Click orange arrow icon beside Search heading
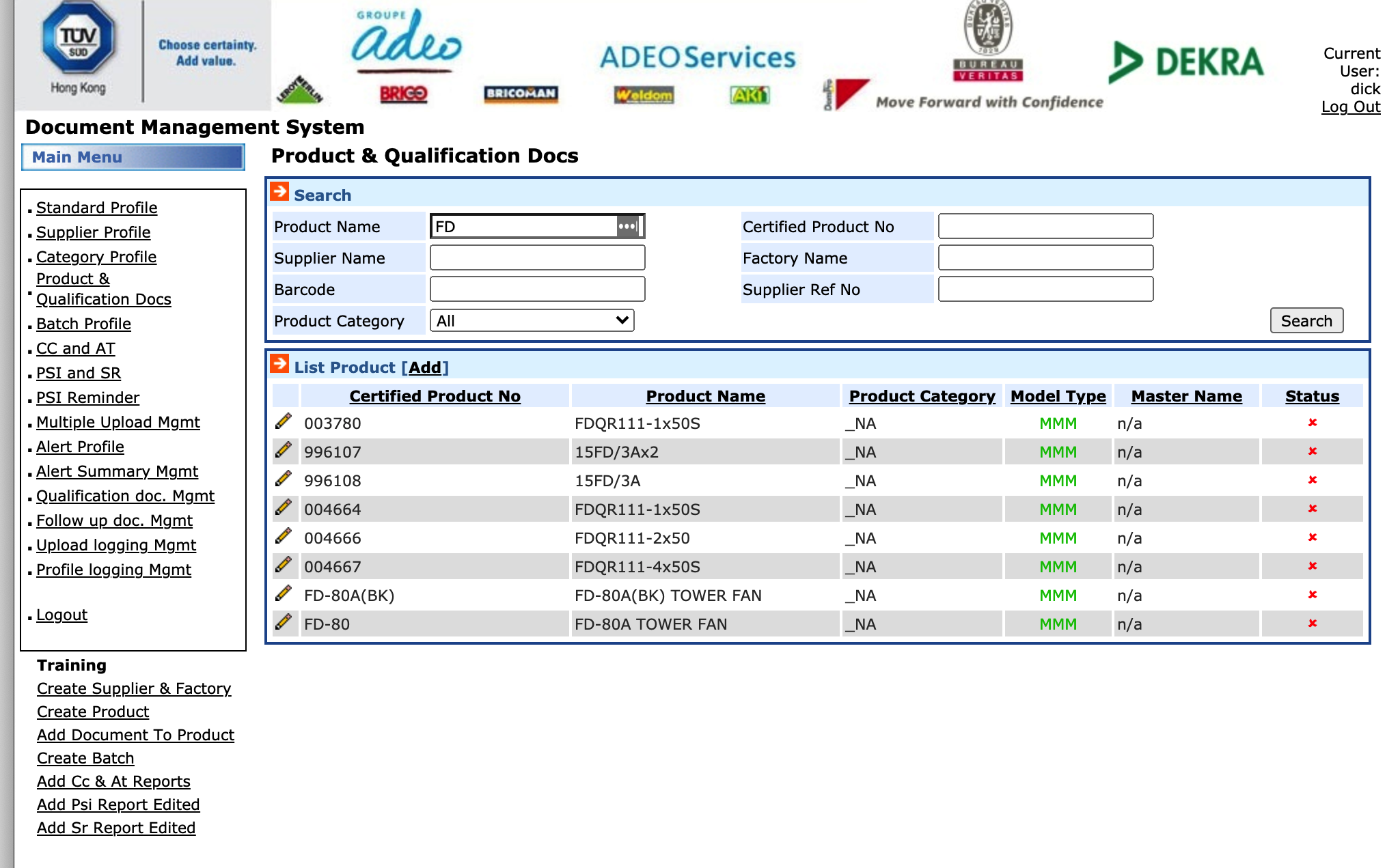Screen dimensions: 1400x868 tap(279, 192)
